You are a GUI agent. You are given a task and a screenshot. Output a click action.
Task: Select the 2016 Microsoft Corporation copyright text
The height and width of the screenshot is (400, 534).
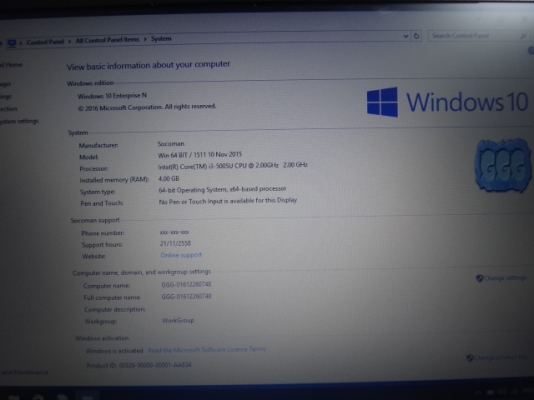(x=147, y=107)
